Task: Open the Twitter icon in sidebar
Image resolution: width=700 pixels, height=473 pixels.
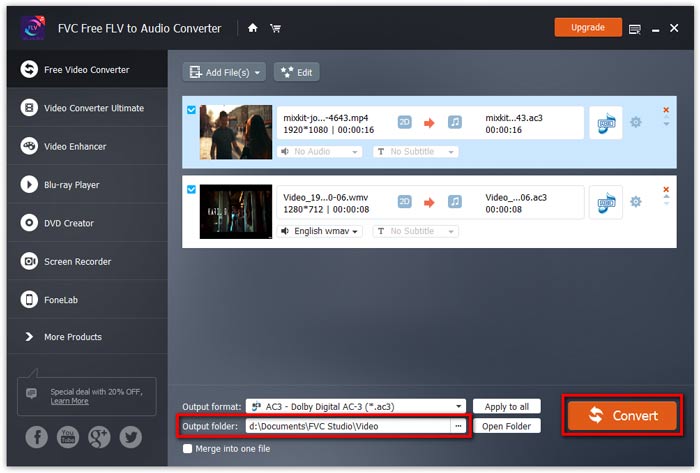Action: click(x=130, y=436)
